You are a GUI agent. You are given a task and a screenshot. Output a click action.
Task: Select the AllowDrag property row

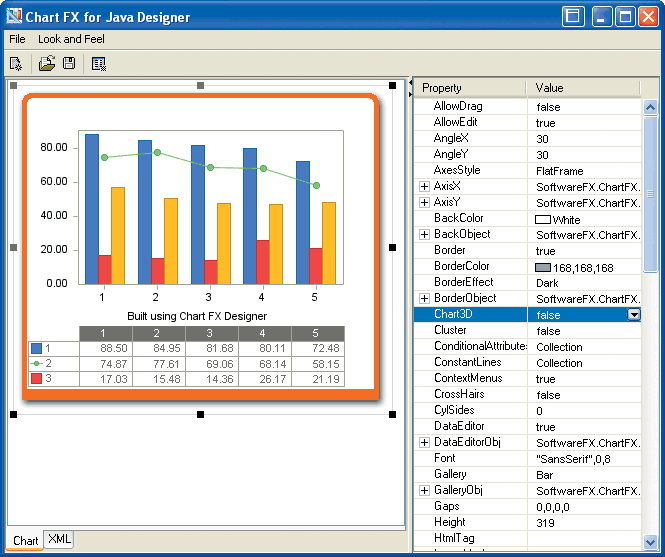[x=527, y=106]
